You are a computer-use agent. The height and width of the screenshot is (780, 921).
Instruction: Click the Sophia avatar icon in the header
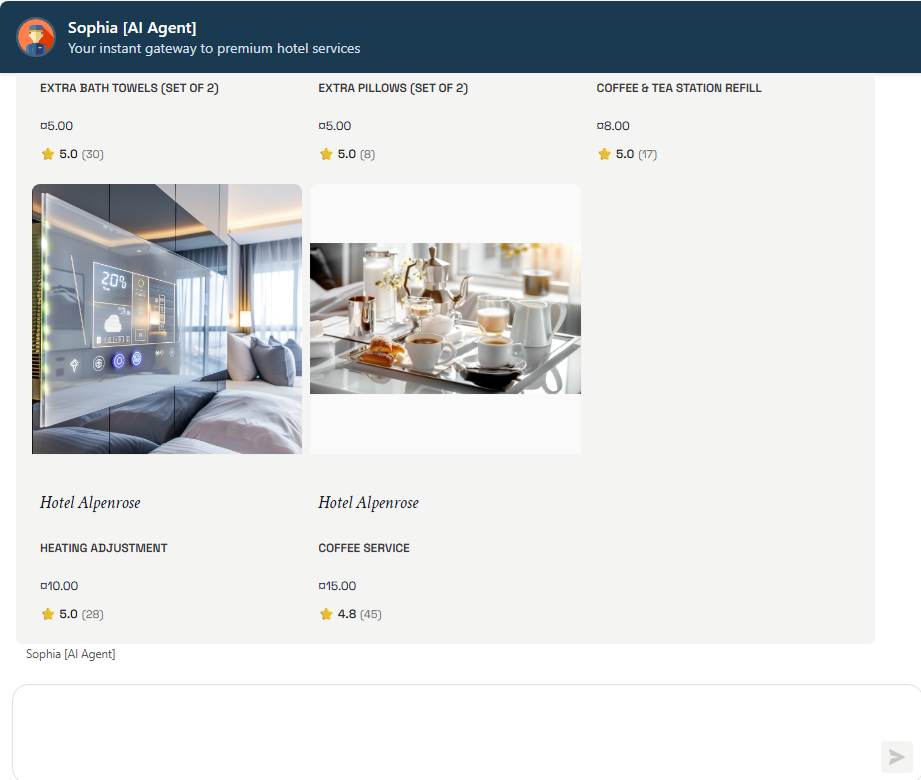pyautogui.click(x=36, y=37)
